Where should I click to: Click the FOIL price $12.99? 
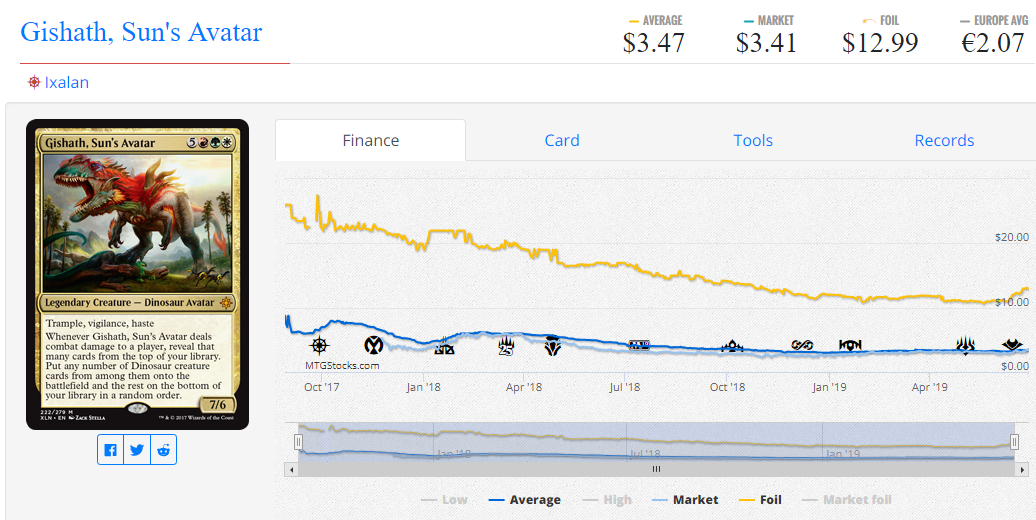(x=880, y=43)
